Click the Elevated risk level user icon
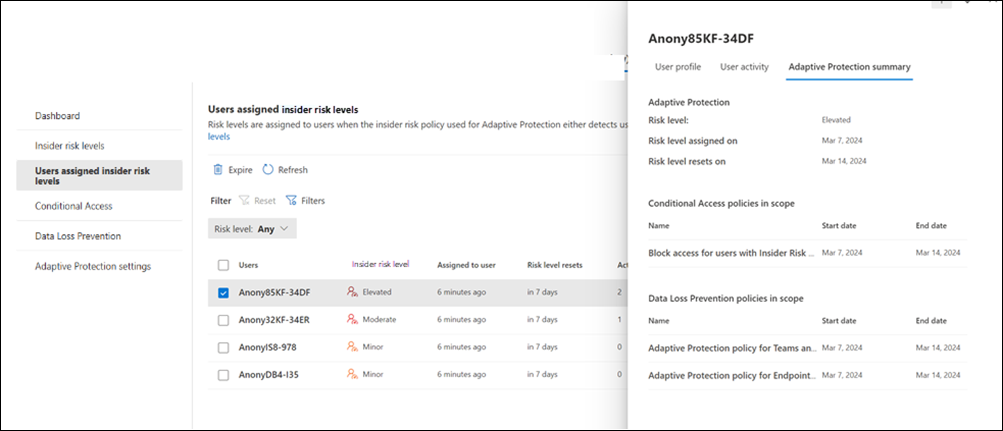 [352, 292]
